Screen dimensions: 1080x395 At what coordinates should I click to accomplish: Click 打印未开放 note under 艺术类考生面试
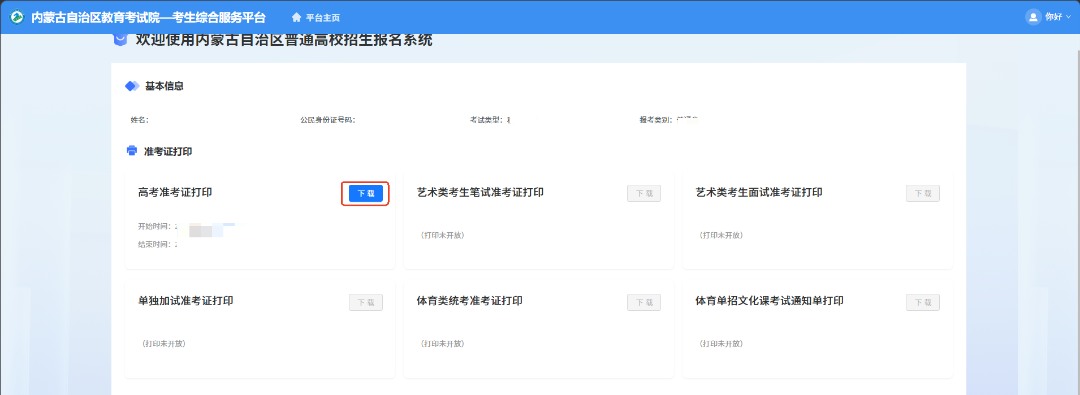coord(720,235)
